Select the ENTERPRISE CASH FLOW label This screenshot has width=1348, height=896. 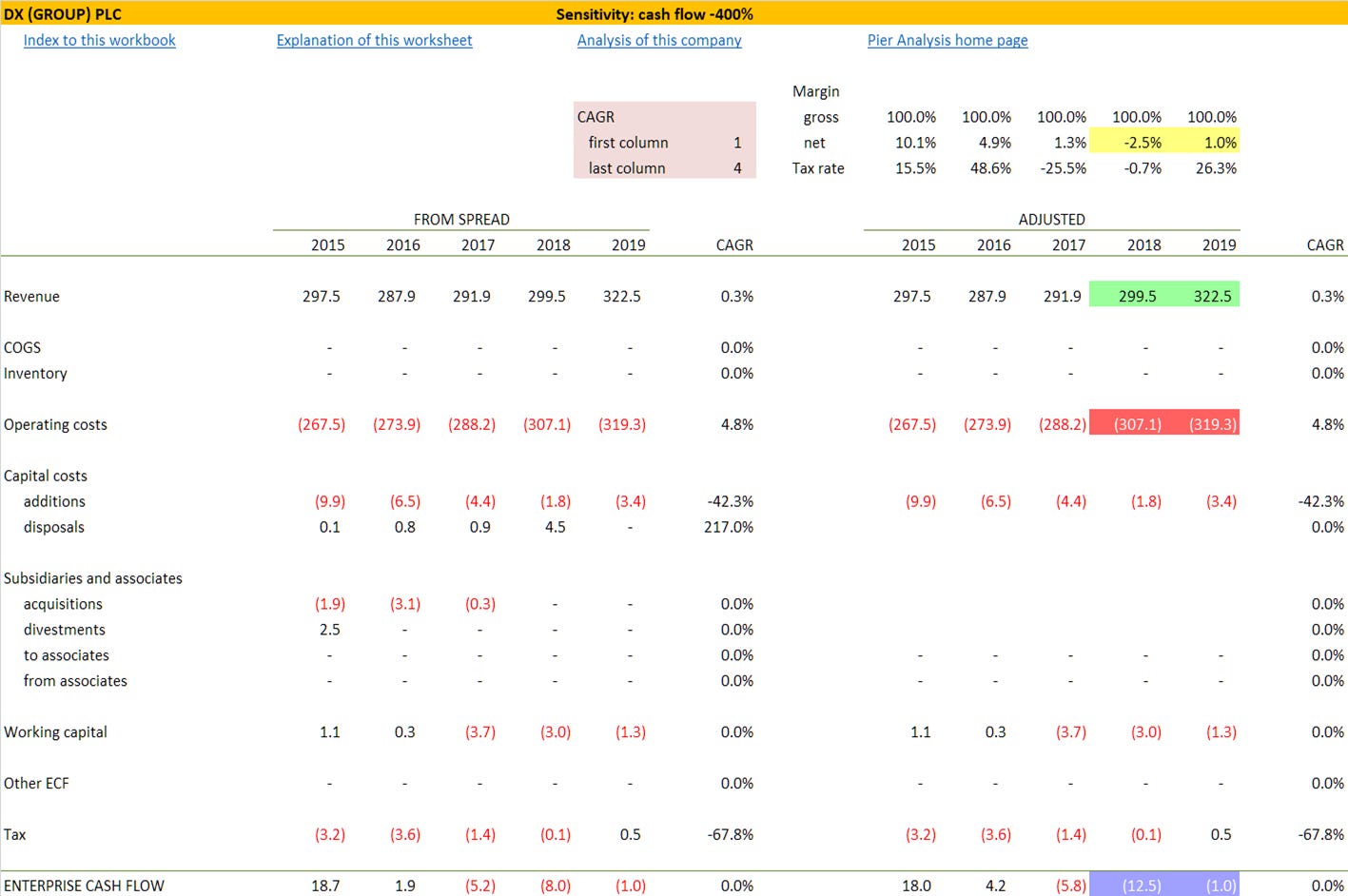pos(84,886)
